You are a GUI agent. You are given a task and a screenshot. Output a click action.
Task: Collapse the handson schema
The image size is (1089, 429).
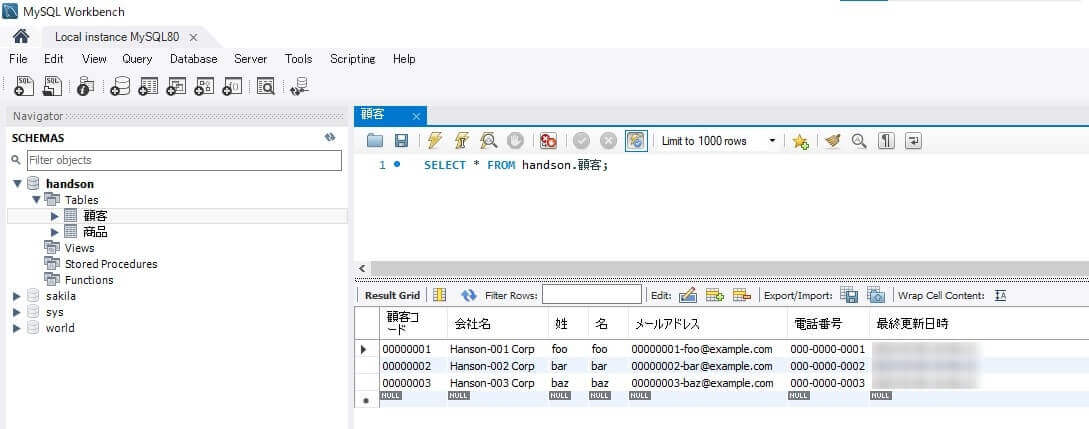(17, 184)
